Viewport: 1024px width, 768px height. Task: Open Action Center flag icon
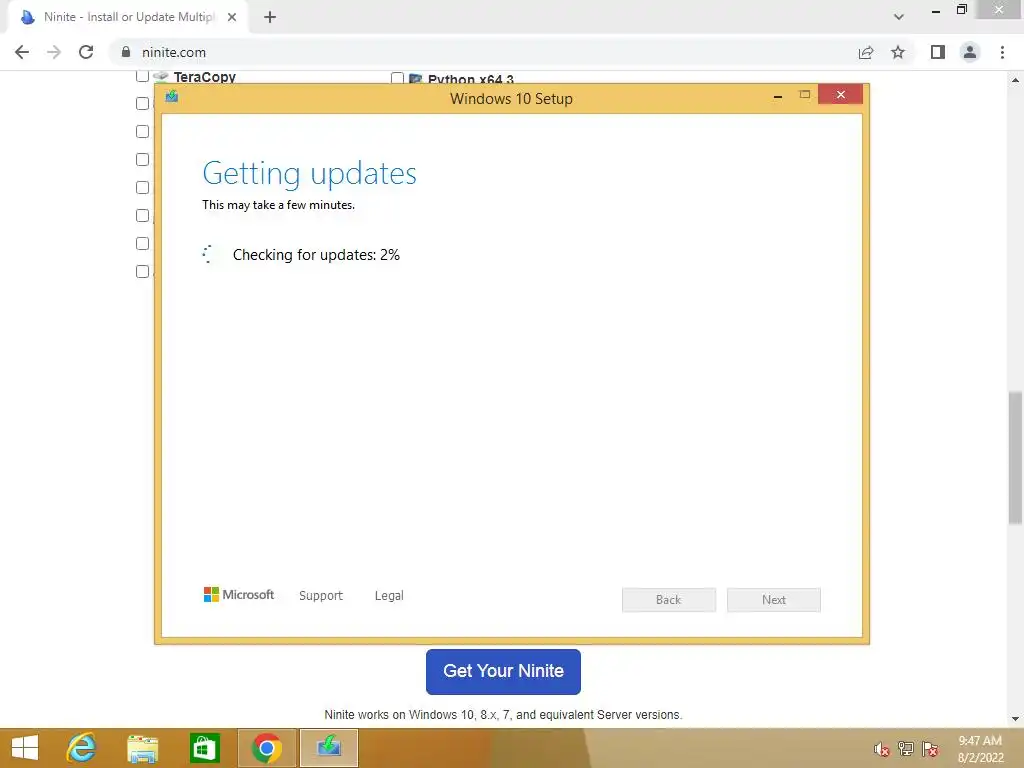pyautogui.click(x=930, y=749)
